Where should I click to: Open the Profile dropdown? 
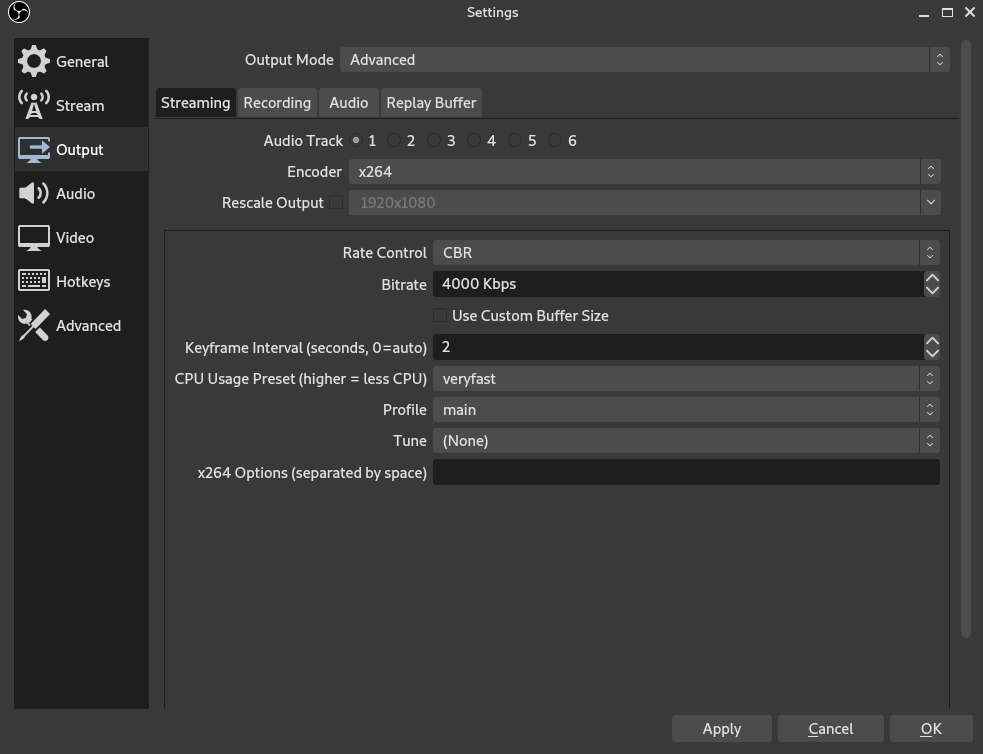(686, 410)
